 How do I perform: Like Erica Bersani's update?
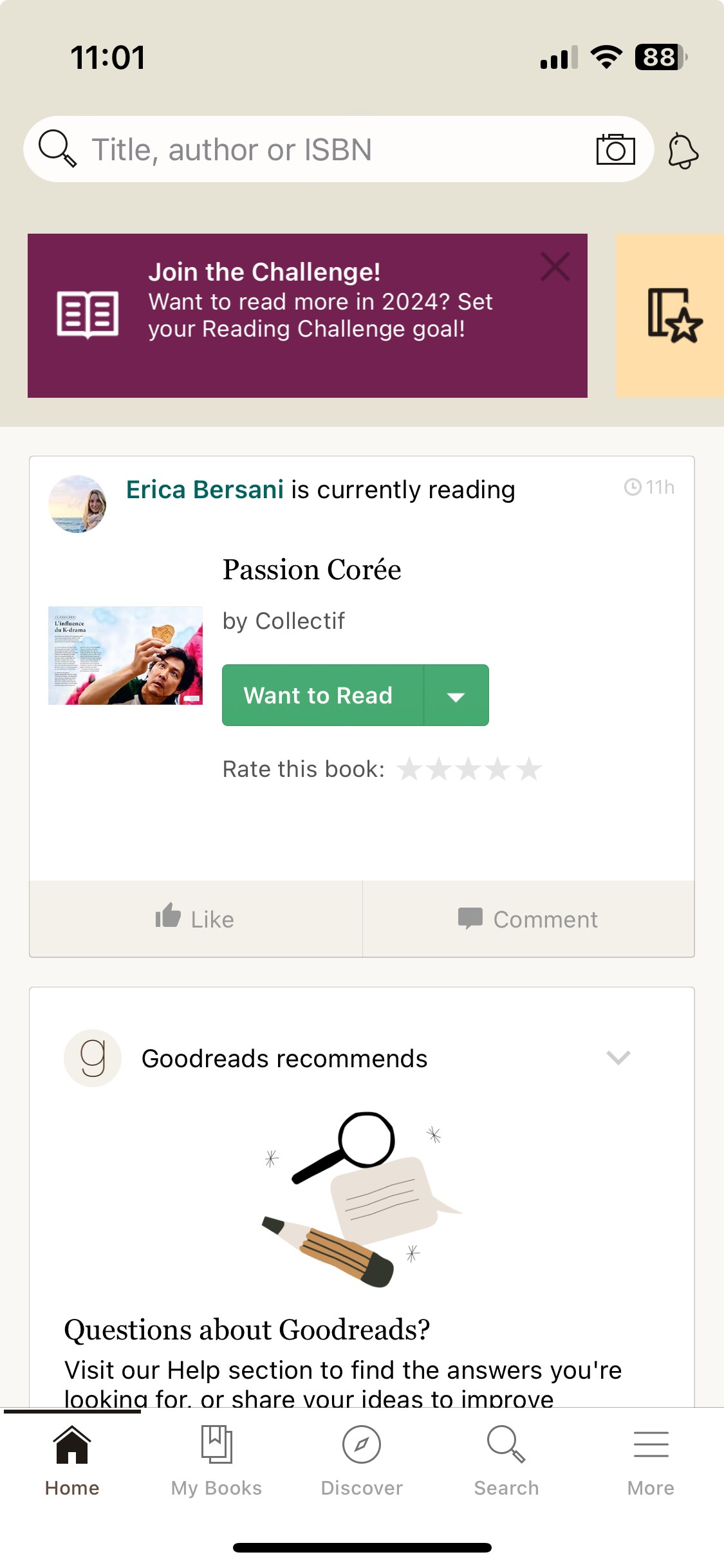196,919
